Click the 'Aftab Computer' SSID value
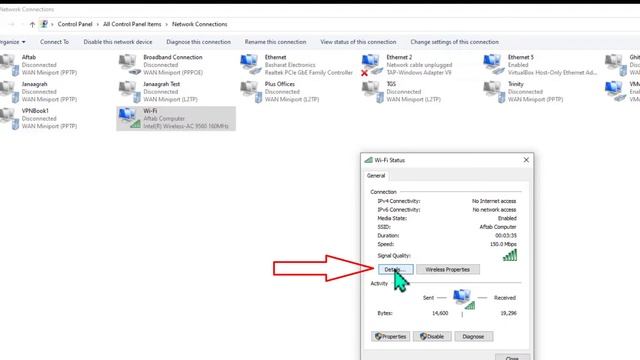The height and width of the screenshot is (360, 640). point(498,227)
